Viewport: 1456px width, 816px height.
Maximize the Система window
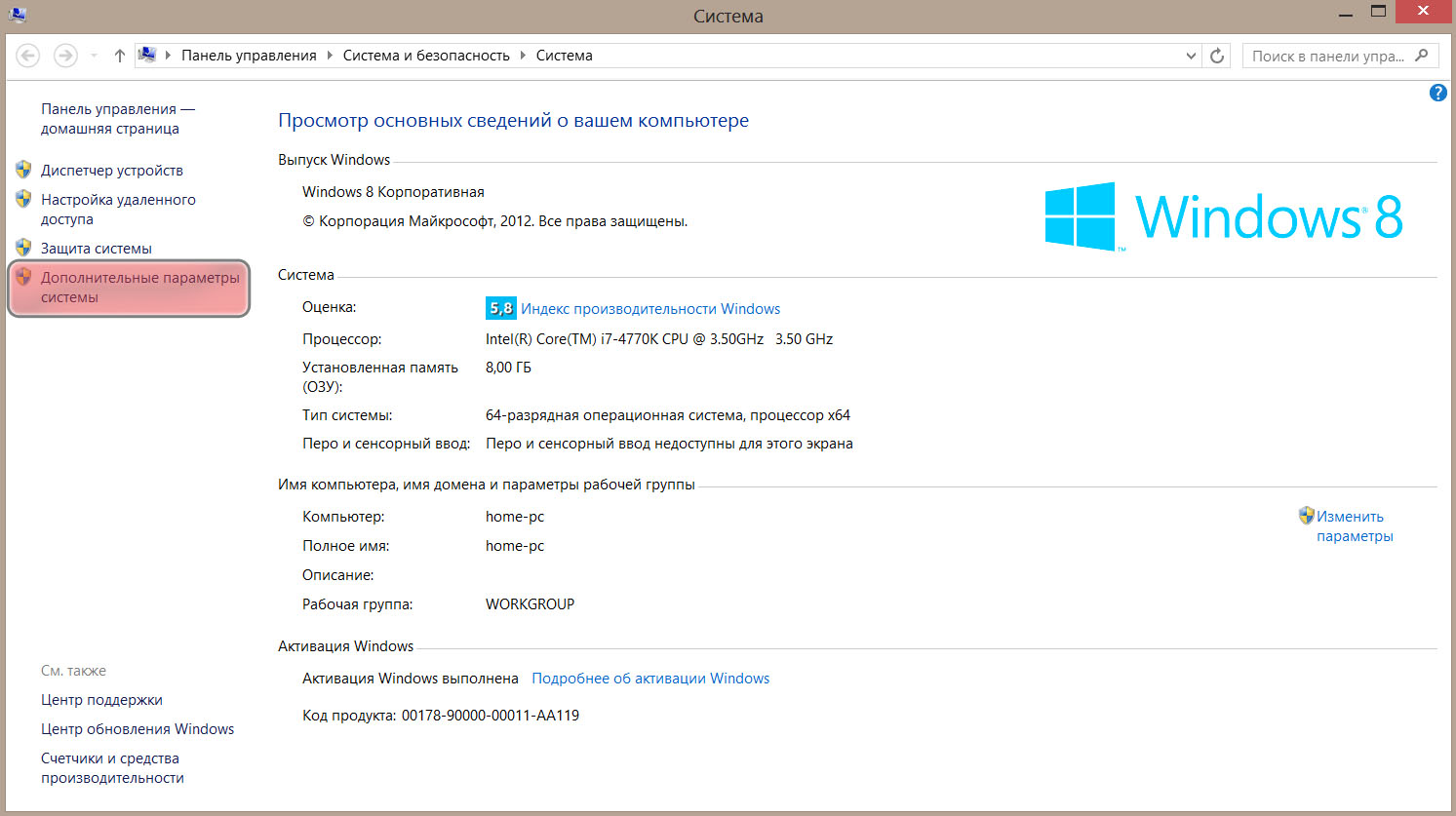1378,13
